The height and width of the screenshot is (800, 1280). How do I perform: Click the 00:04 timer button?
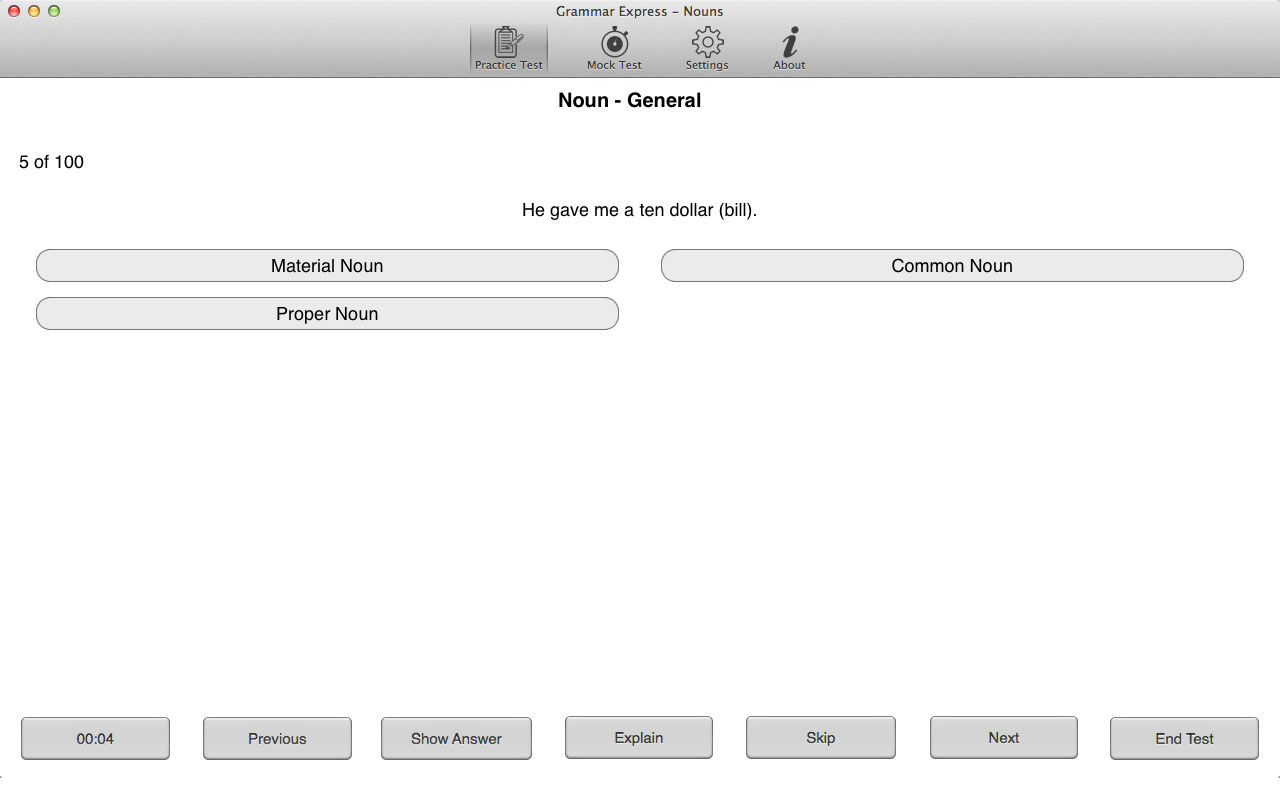click(x=95, y=739)
